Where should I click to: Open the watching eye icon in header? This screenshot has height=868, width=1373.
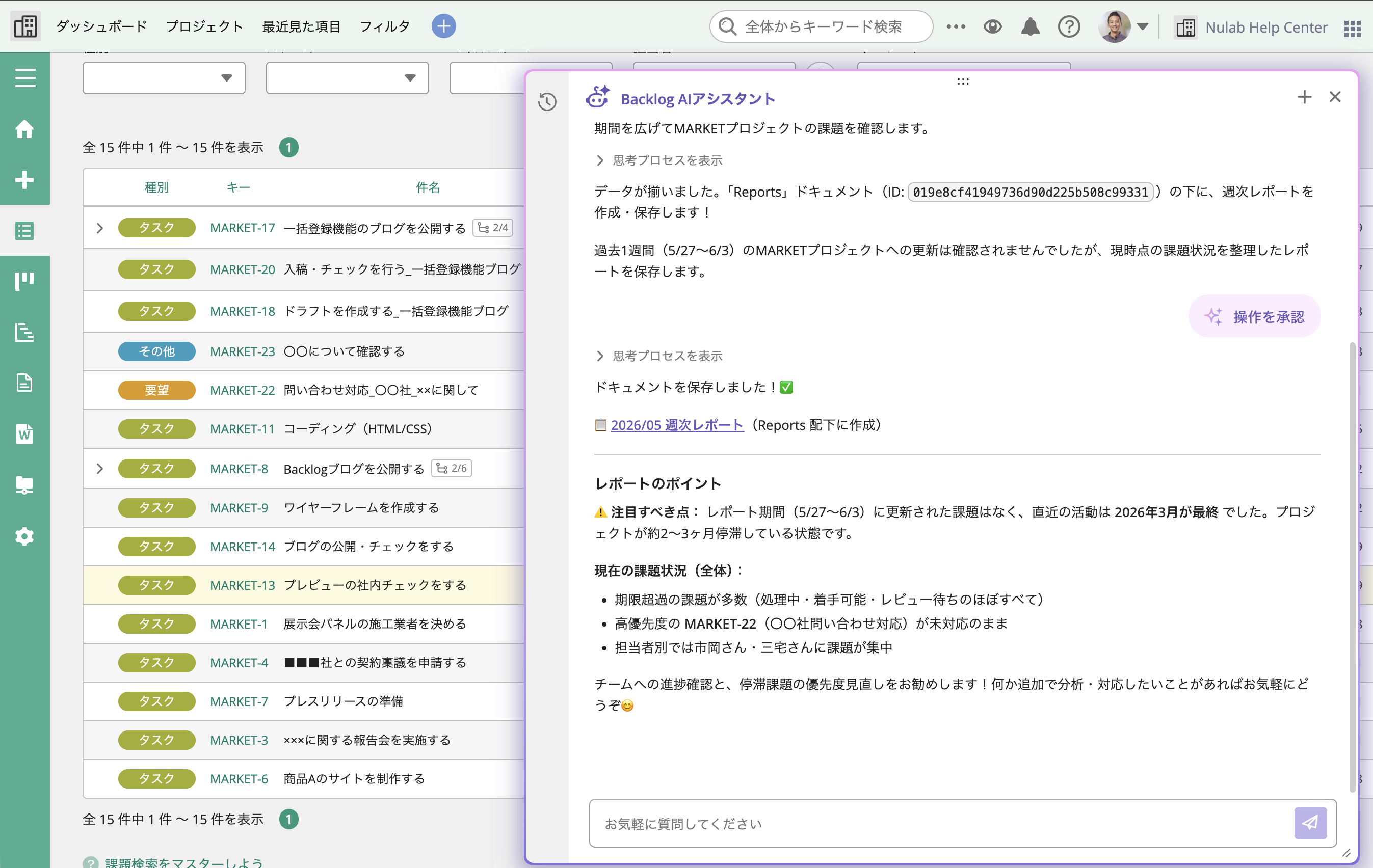pyautogui.click(x=992, y=26)
